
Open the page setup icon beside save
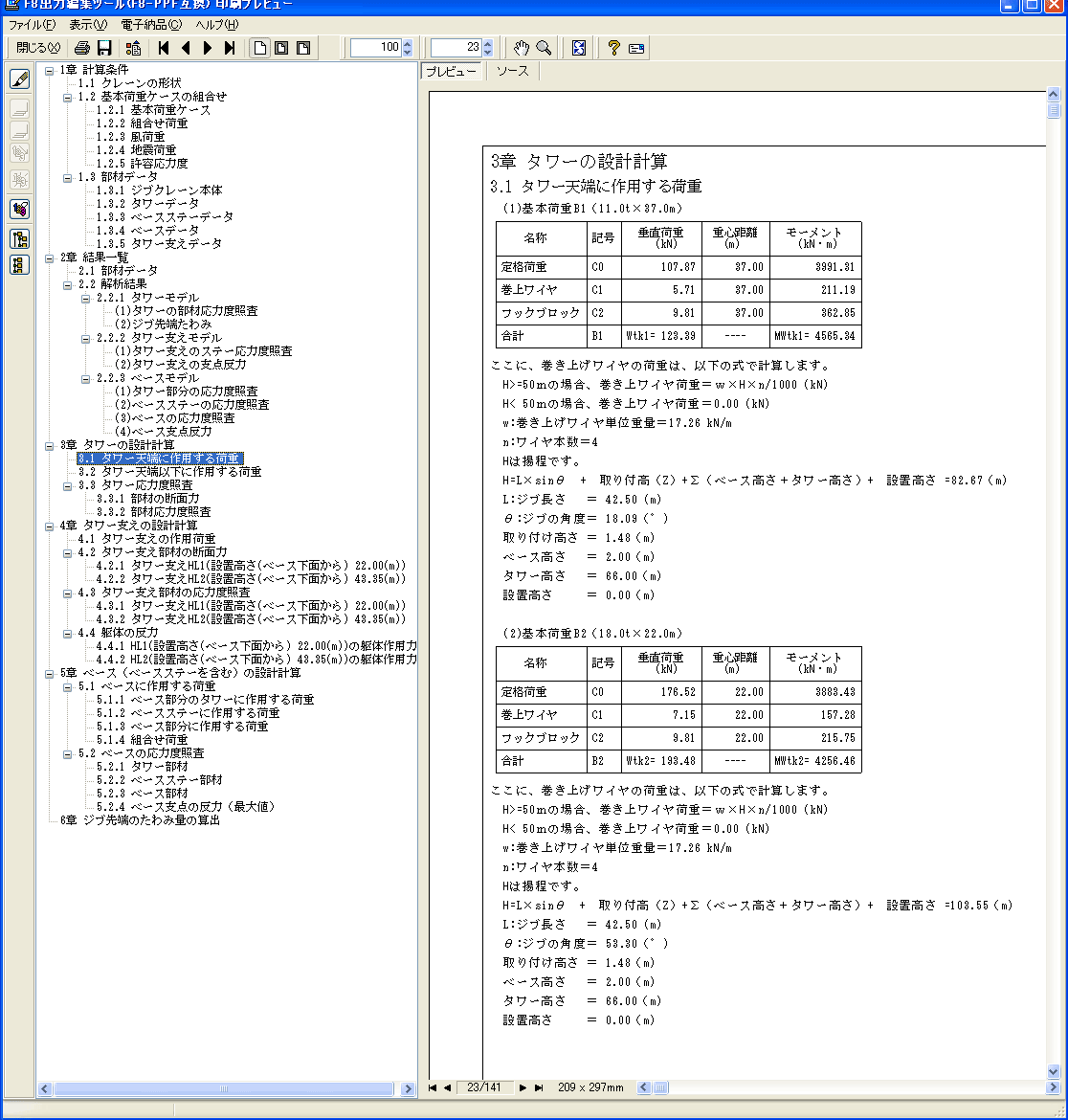point(133,48)
